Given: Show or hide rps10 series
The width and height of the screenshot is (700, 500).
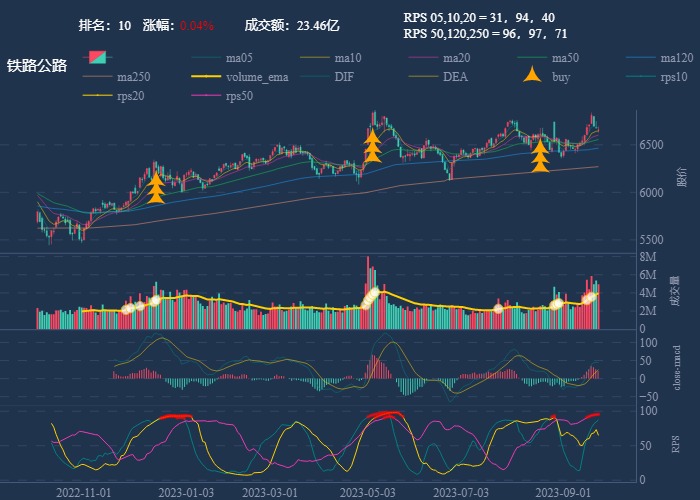Looking at the screenshot, I should click(675, 77).
